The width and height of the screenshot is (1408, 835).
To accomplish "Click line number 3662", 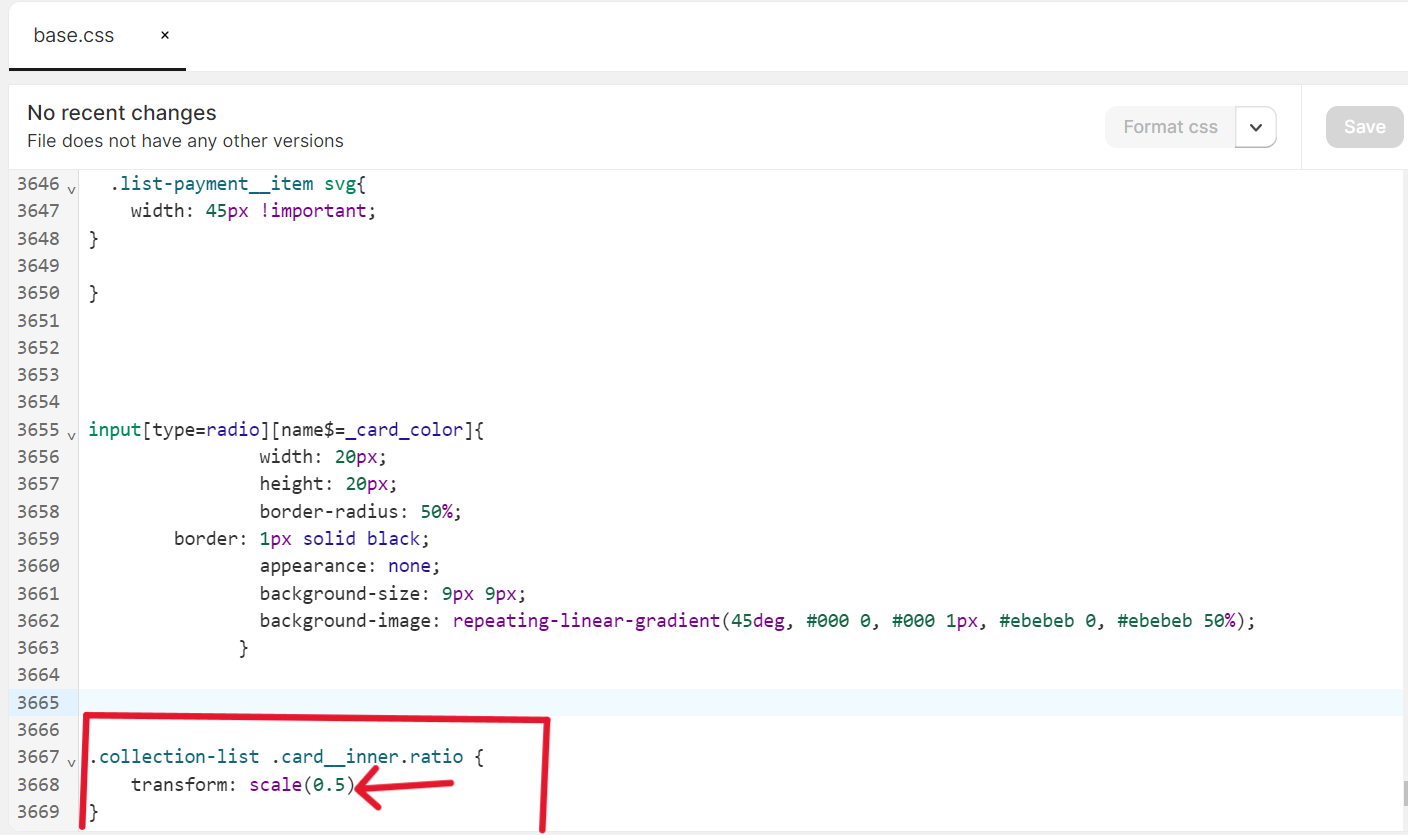I will [x=38, y=620].
